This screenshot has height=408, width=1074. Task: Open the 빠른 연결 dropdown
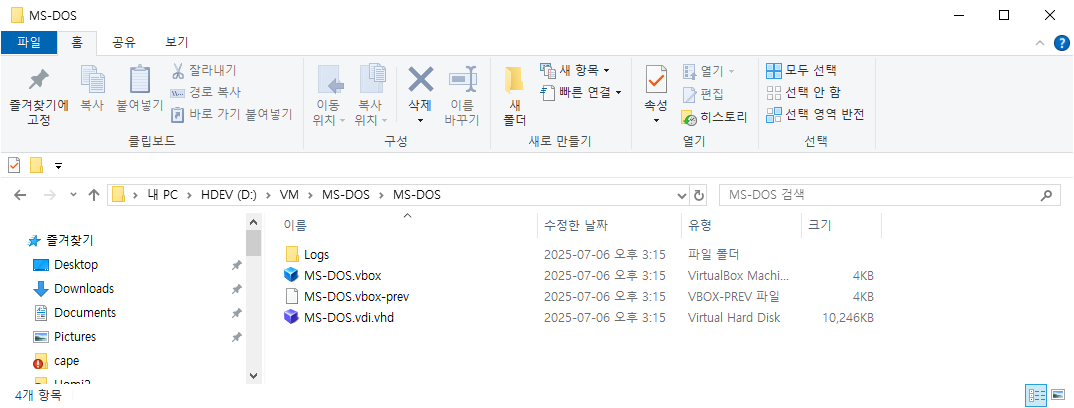pos(581,92)
